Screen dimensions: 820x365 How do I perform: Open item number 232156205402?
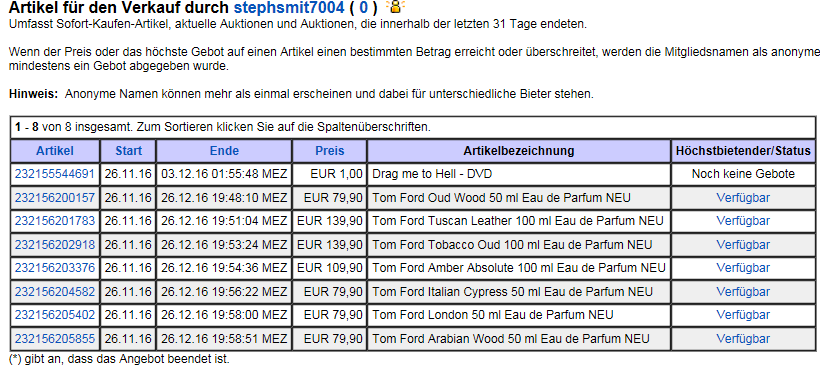55,315
